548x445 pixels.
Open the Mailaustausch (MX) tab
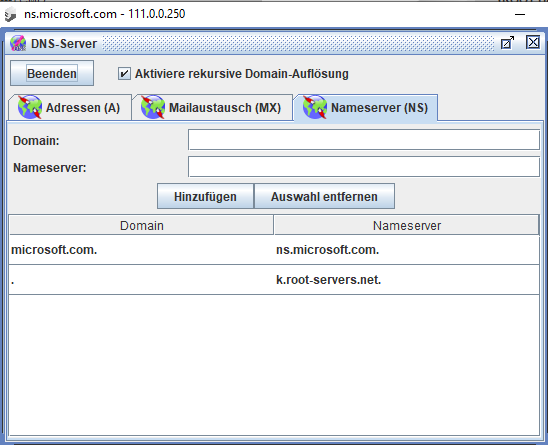click(212, 107)
